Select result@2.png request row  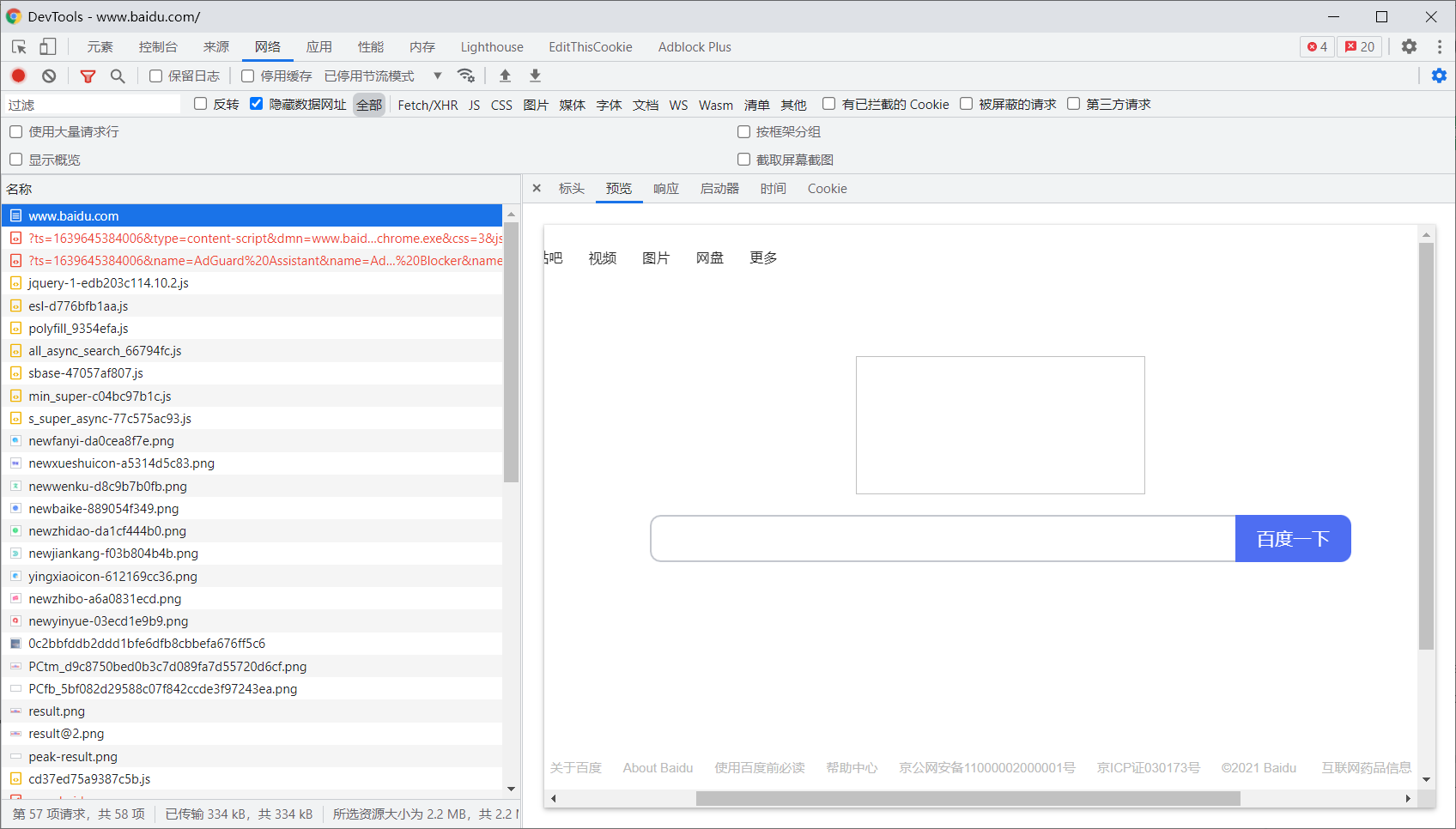pyautogui.click(x=252, y=734)
